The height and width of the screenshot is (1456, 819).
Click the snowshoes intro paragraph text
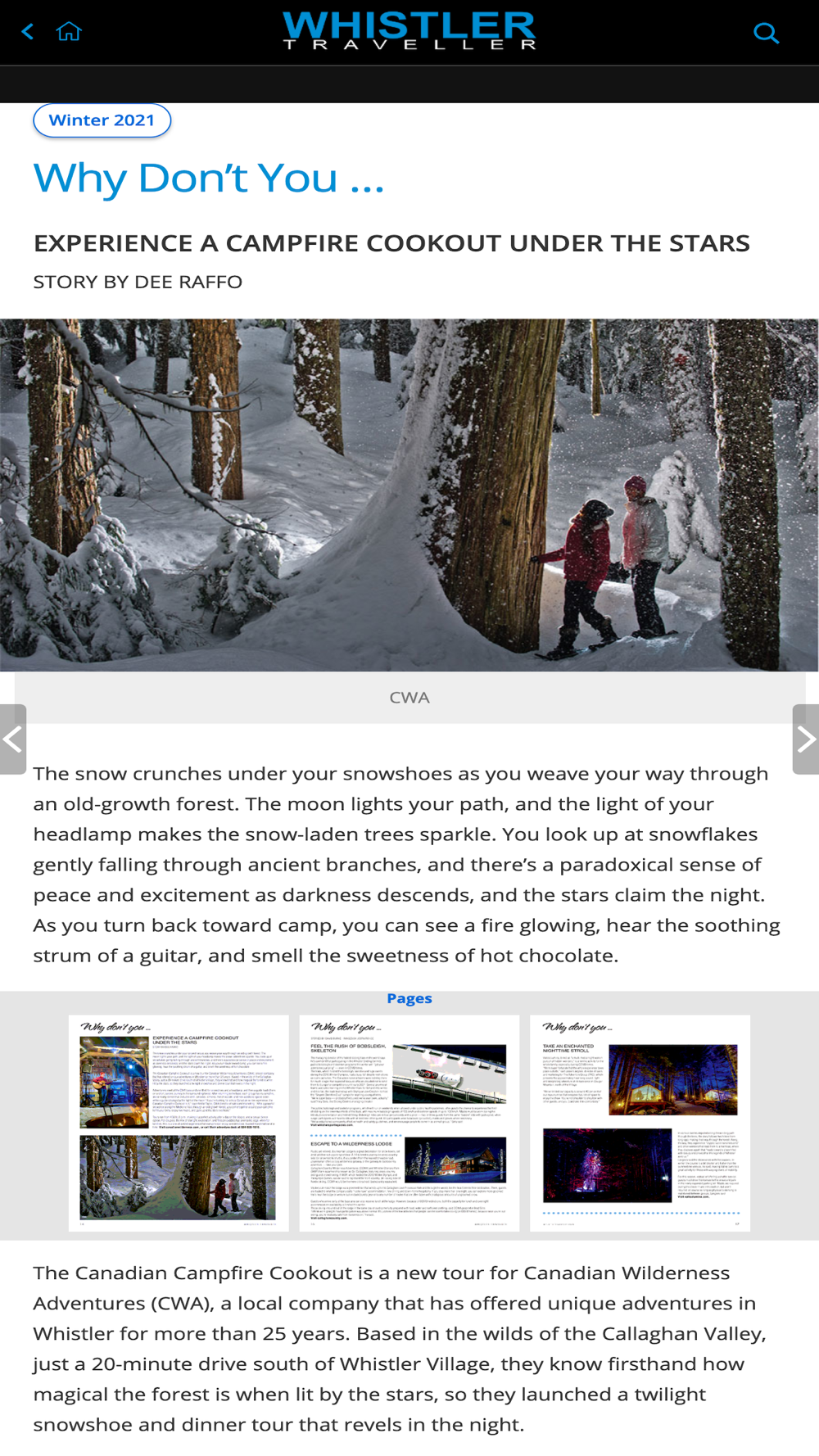click(x=407, y=865)
